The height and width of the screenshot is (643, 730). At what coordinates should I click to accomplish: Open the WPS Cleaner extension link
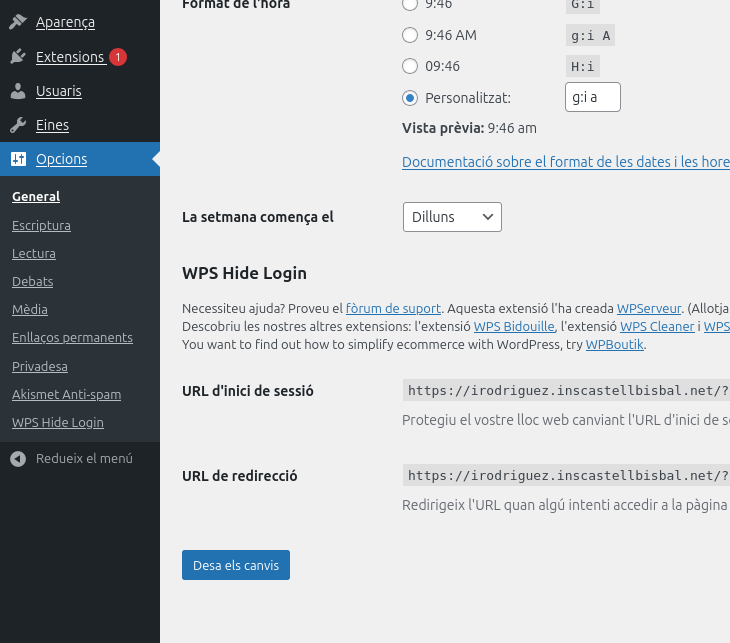pyautogui.click(x=657, y=327)
